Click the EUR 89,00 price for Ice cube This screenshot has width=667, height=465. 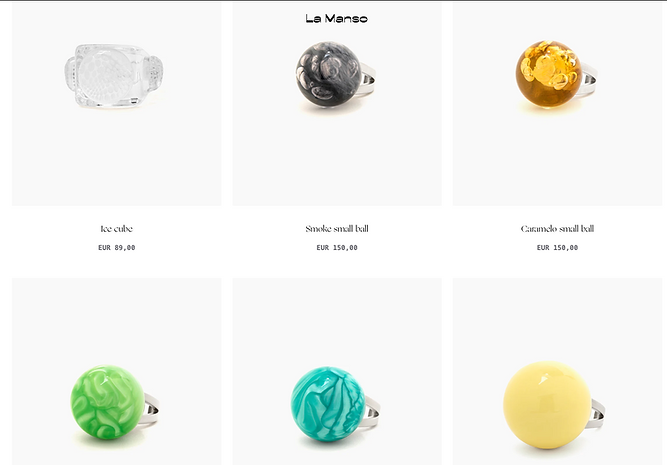pyautogui.click(x=117, y=248)
